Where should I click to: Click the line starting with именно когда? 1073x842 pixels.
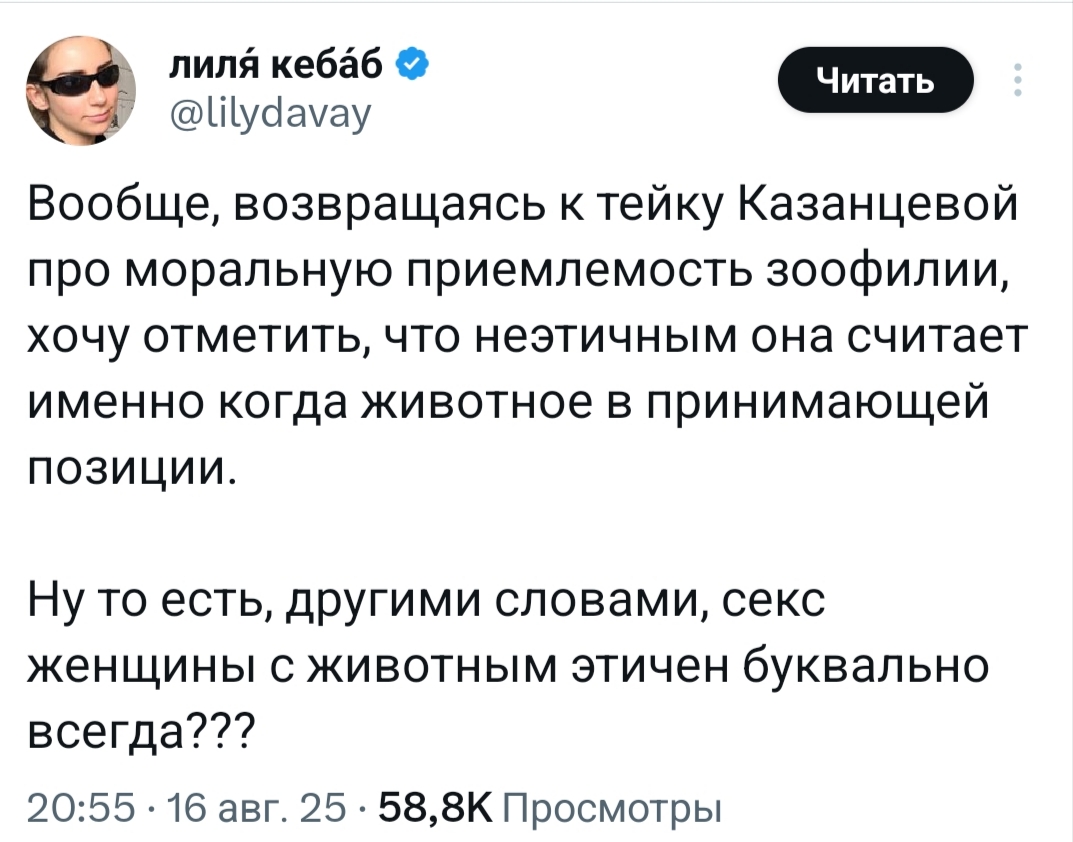(508, 401)
